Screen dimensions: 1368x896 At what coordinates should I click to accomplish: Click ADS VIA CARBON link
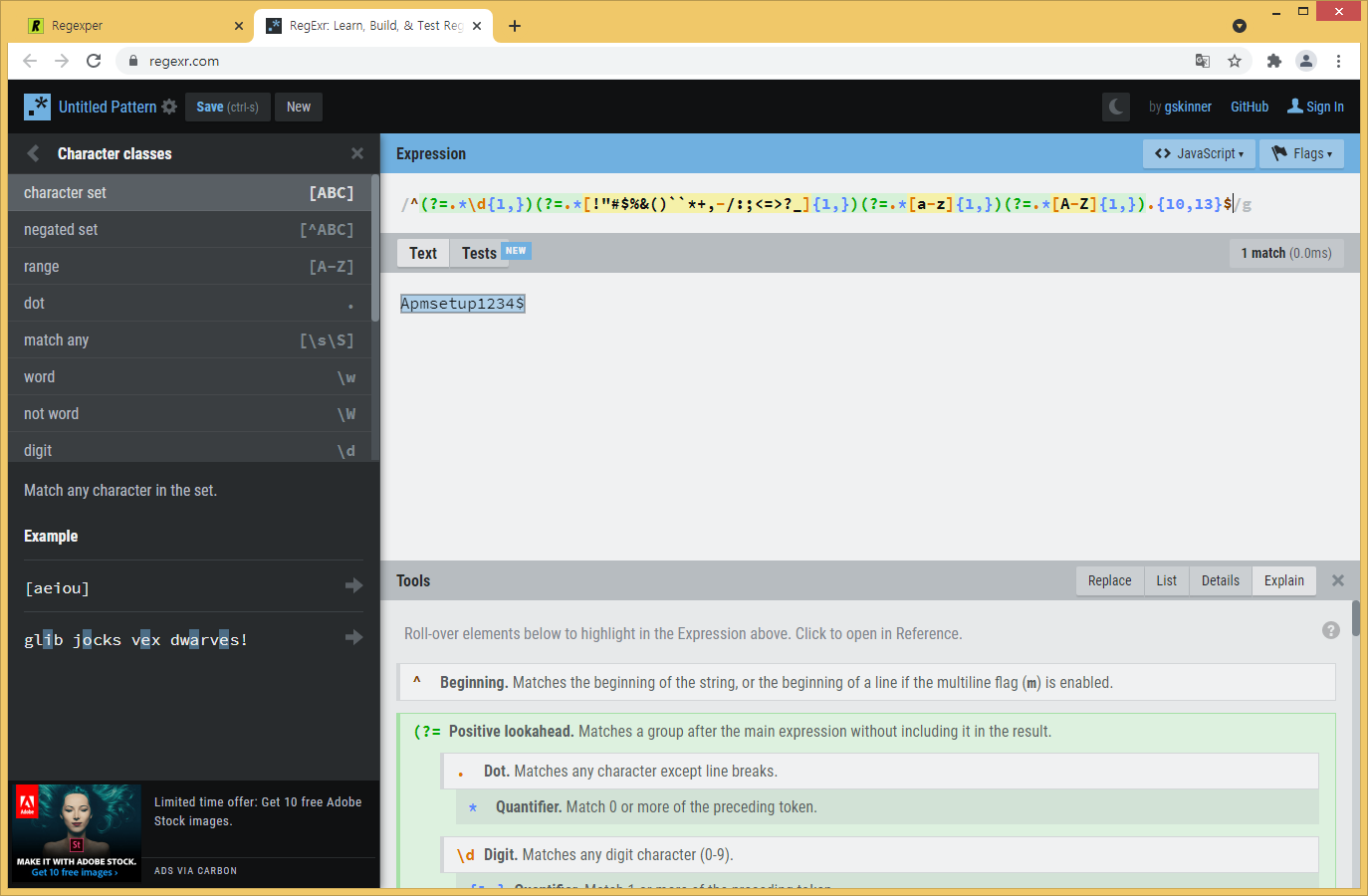pyautogui.click(x=196, y=871)
